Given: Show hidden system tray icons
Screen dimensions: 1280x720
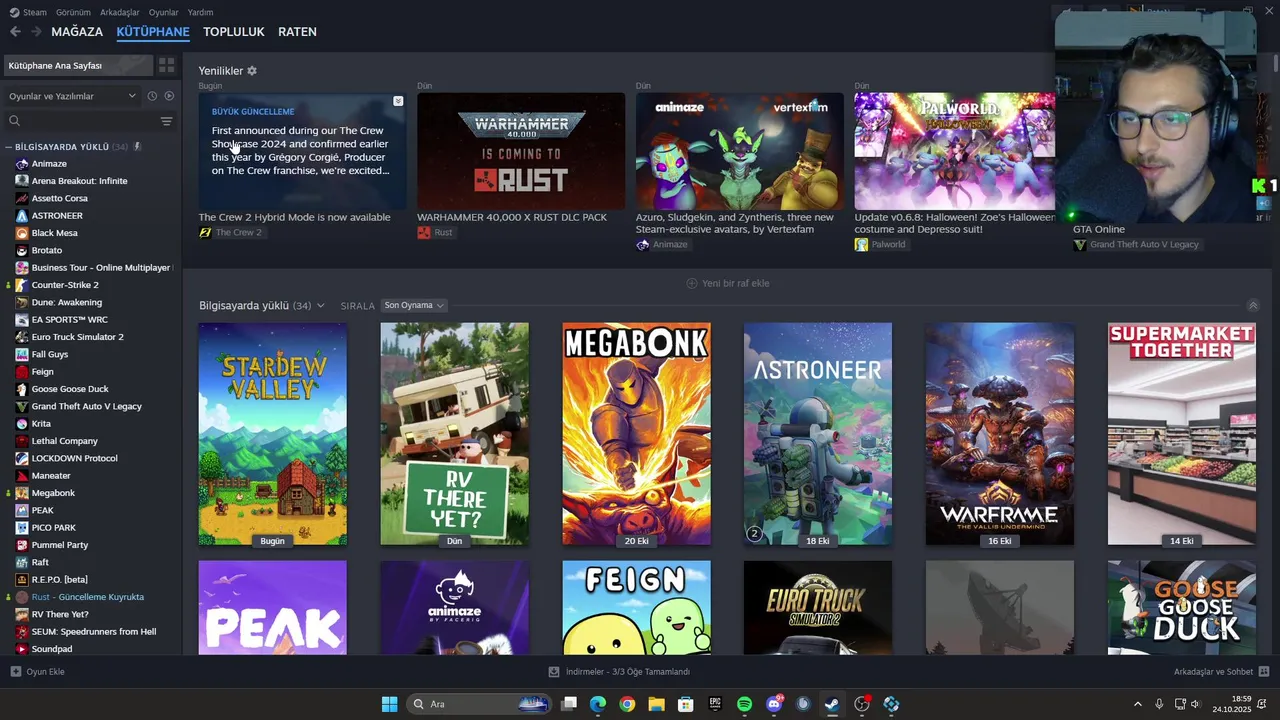Looking at the screenshot, I should pyautogui.click(x=1137, y=704).
